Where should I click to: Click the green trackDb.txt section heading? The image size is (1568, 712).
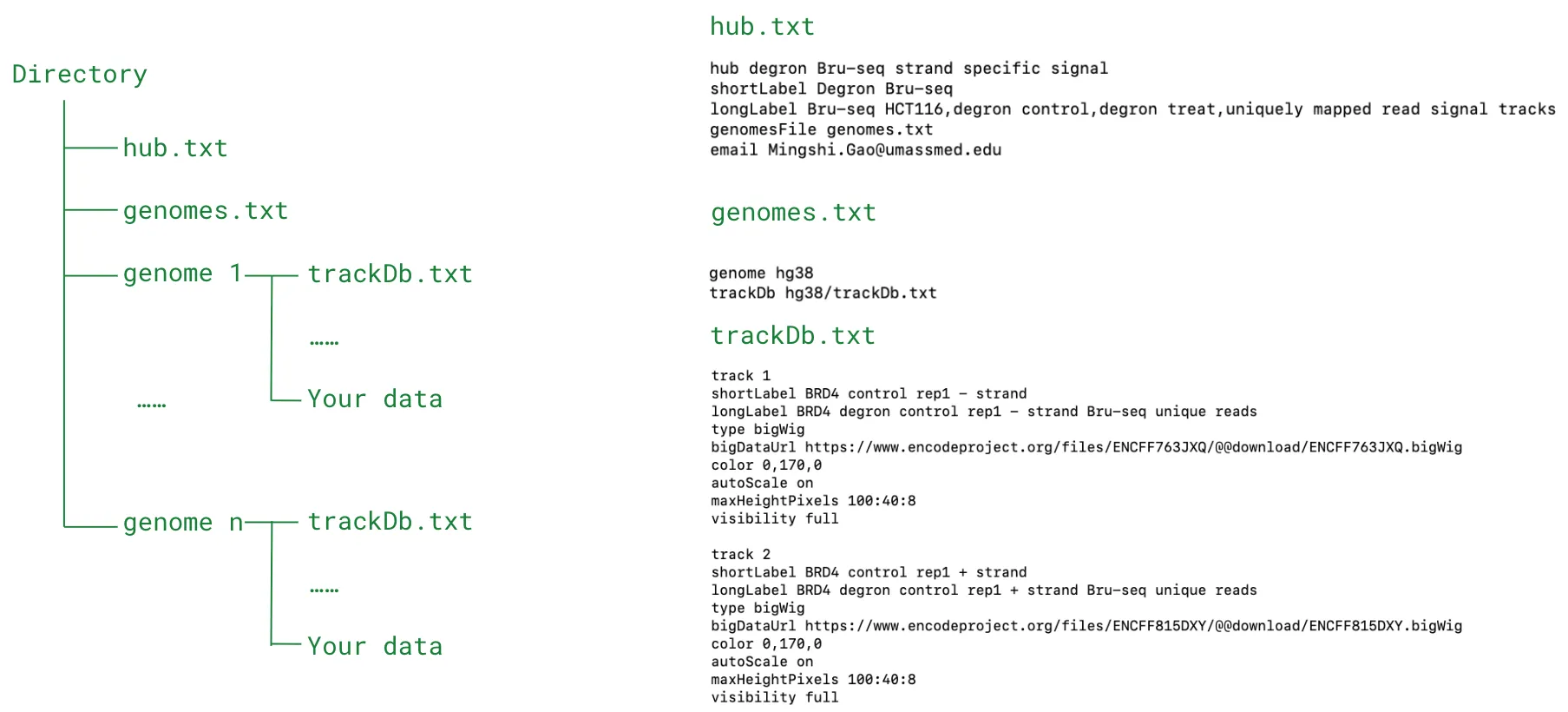coord(792,336)
